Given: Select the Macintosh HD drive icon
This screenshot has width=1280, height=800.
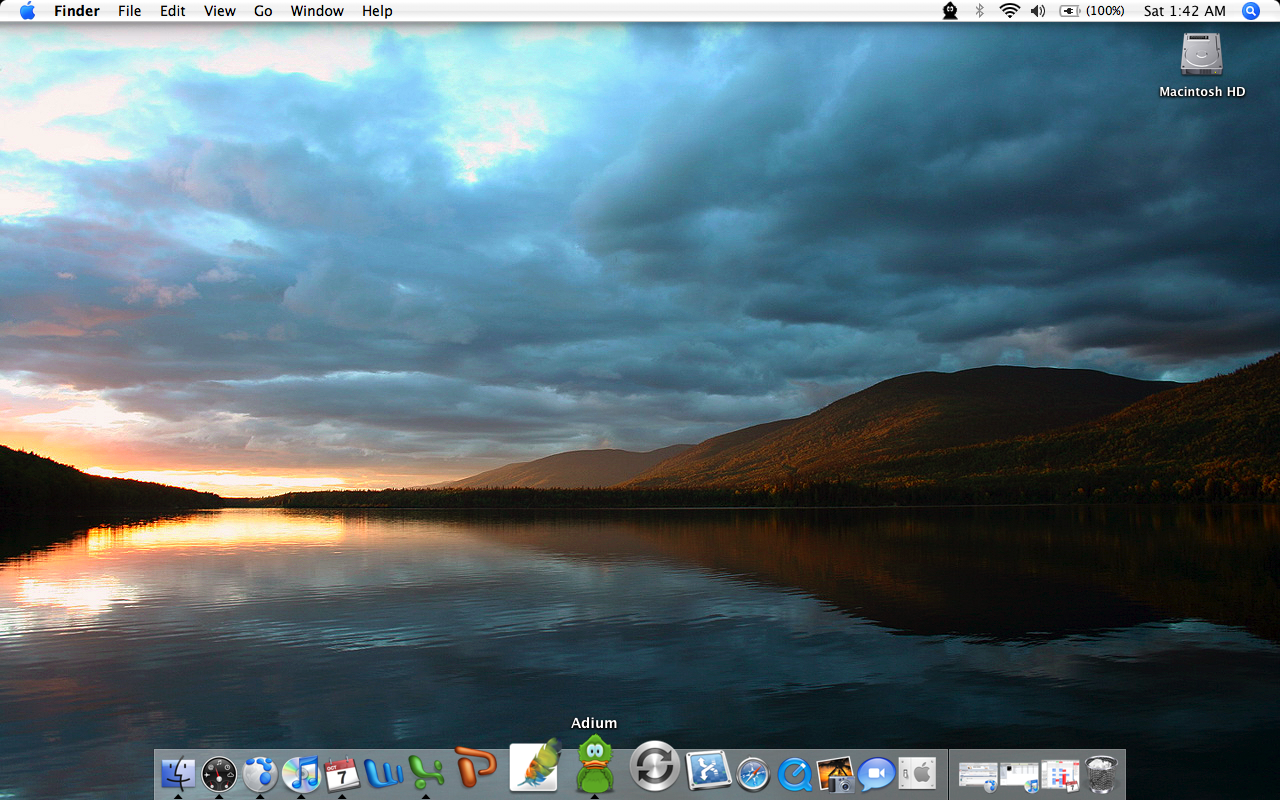Looking at the screenshot, I should point(1202,54).
